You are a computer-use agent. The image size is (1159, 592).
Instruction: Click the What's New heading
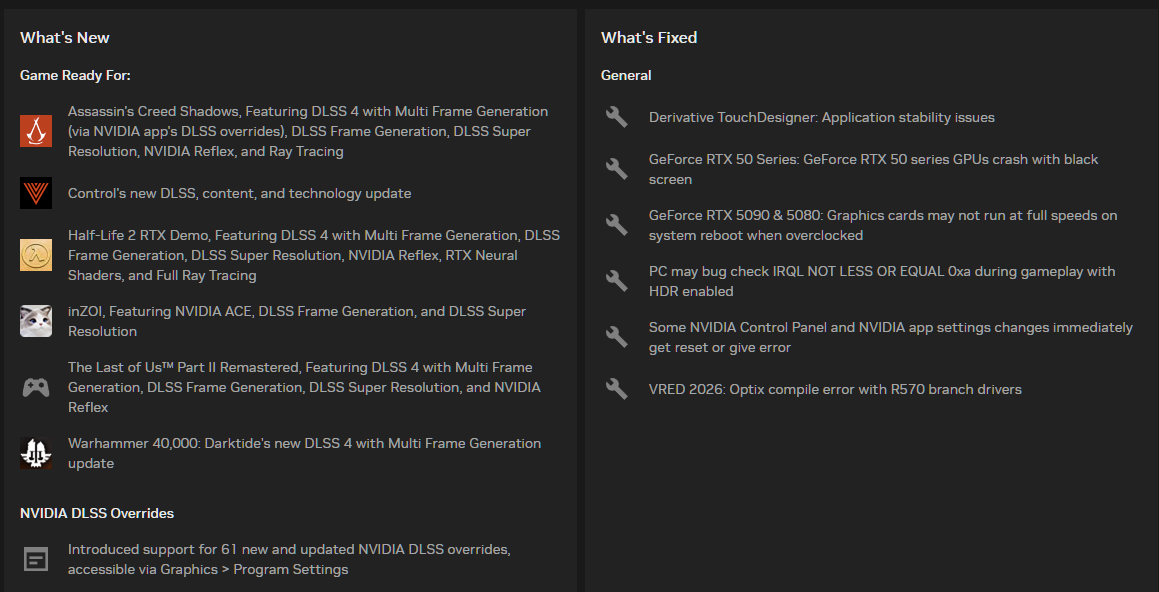[x=65, y=38]
